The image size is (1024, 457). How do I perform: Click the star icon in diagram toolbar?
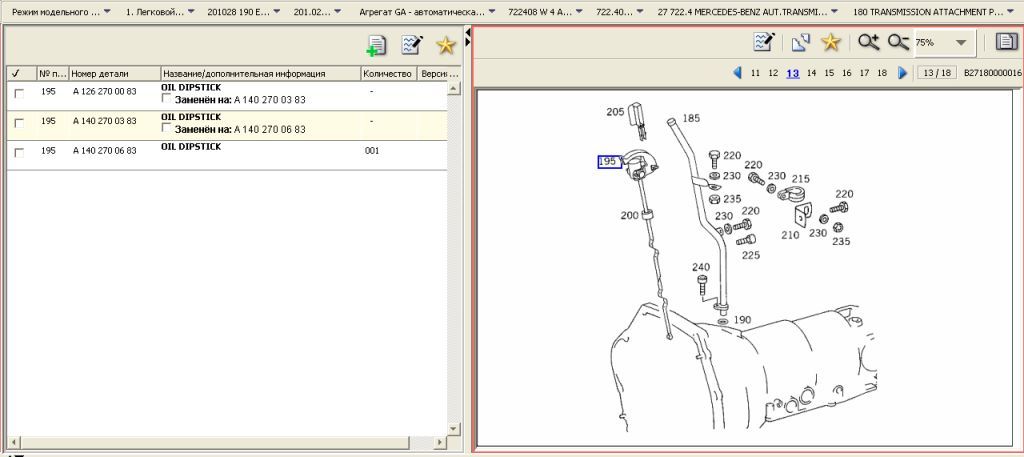click(830, 42)
